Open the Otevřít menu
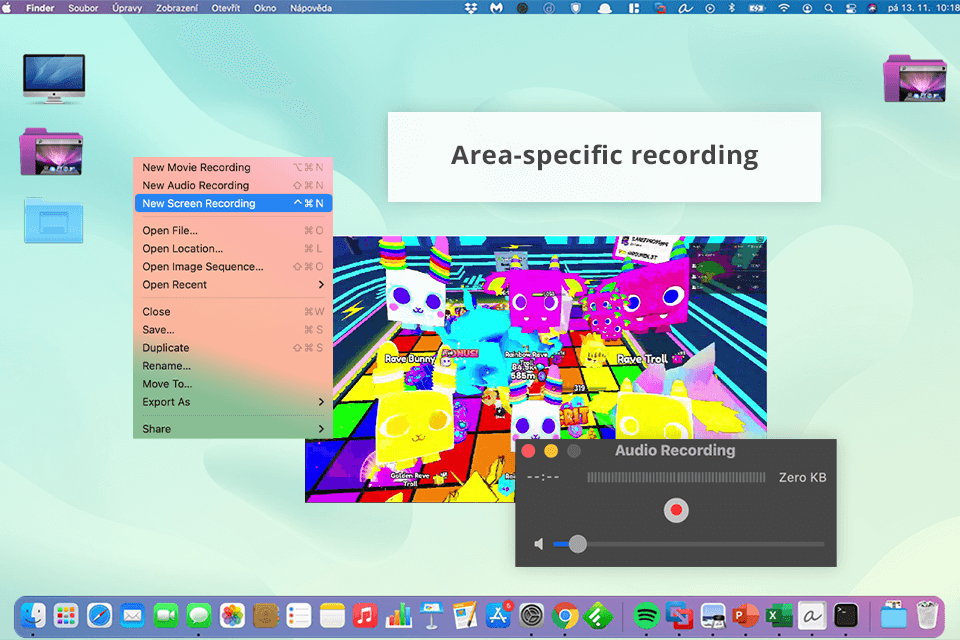 225,8
